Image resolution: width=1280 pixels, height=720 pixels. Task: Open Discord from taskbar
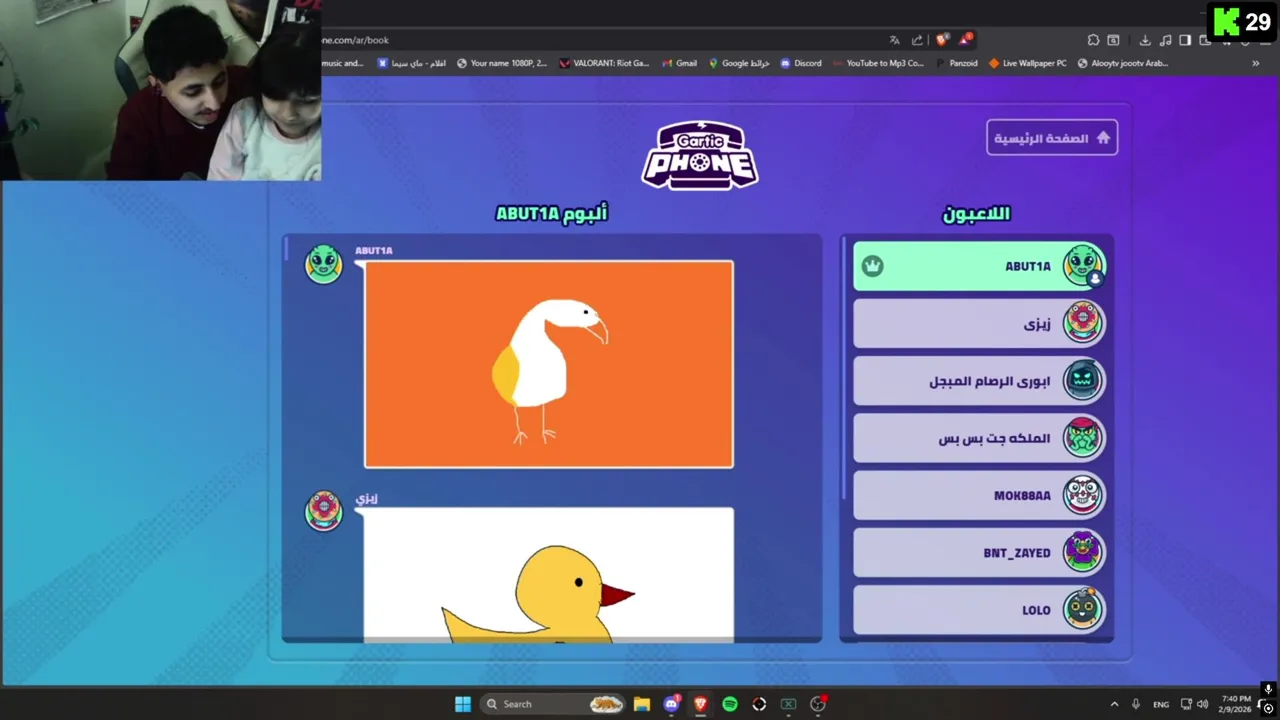point(671,704)
